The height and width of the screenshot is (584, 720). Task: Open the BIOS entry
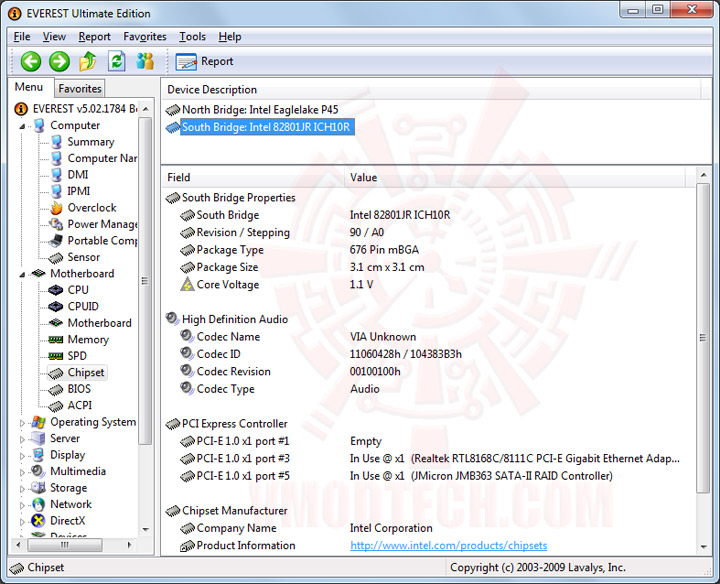[x=79, y=389]
